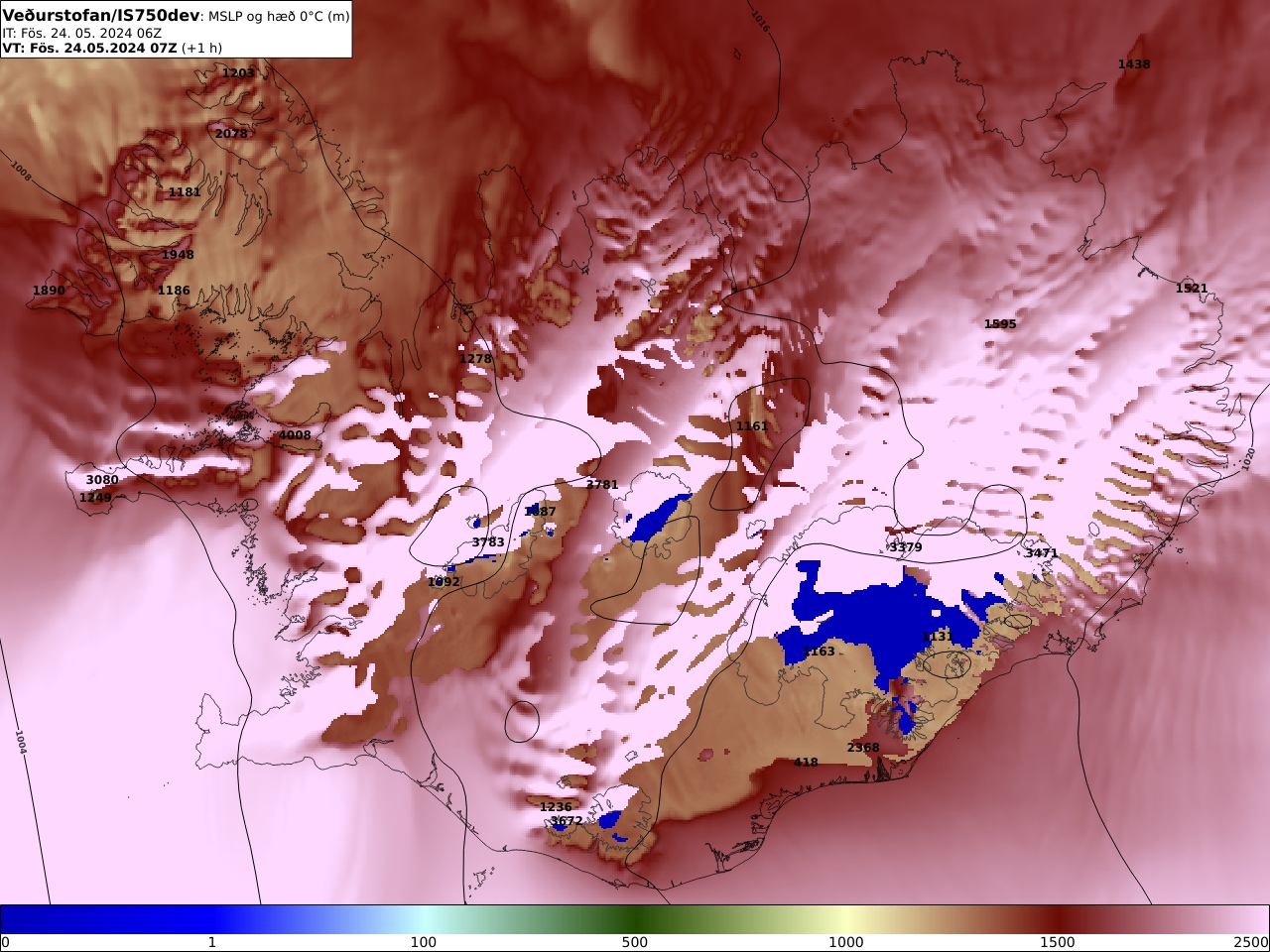
Task: Click the 'VT: Fös. 24.05.2024 07Z' valid time
Action: pyautogui.click(x=89, y=48)
